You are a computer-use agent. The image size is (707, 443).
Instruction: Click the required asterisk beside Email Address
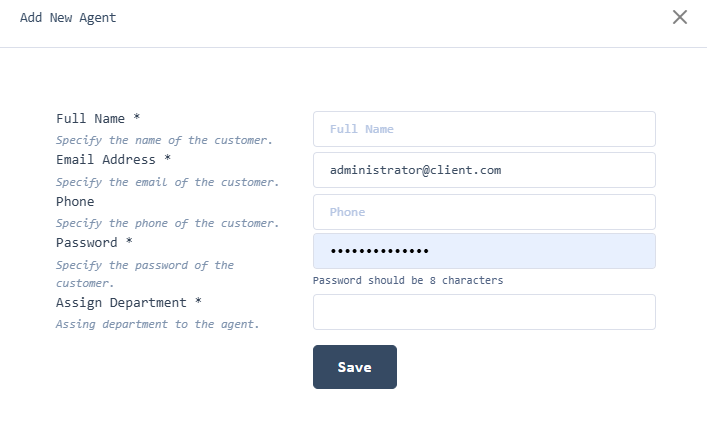(168, 160)
